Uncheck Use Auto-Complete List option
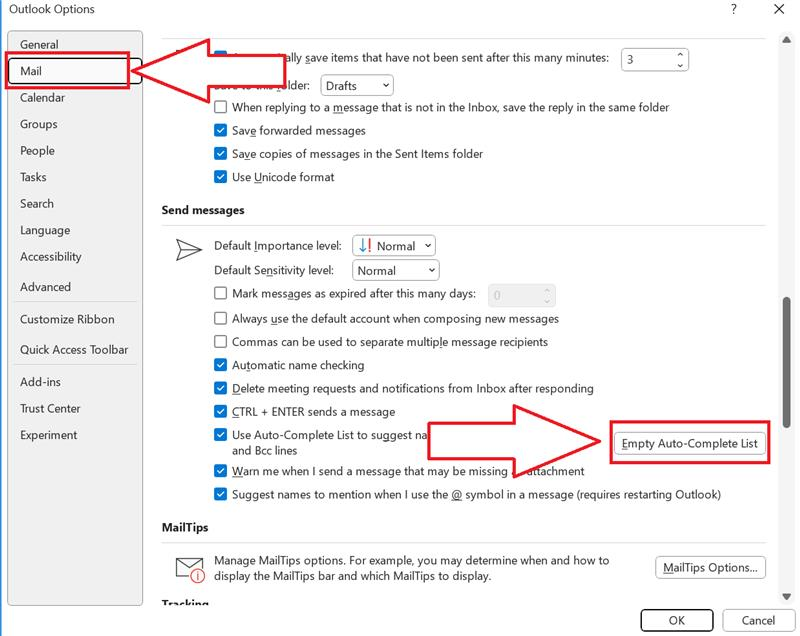Viewport: 800px width, 636px height. click(220, 435)
